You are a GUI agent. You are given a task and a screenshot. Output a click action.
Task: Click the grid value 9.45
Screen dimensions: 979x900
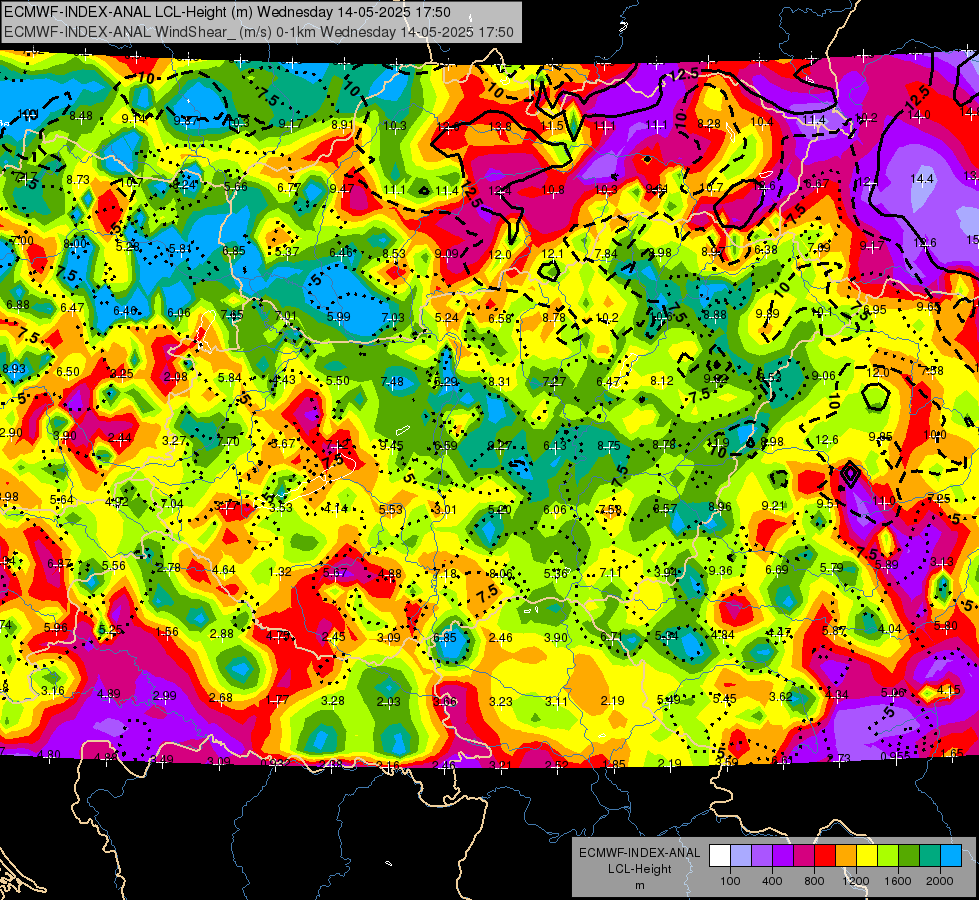pos(391,446)
